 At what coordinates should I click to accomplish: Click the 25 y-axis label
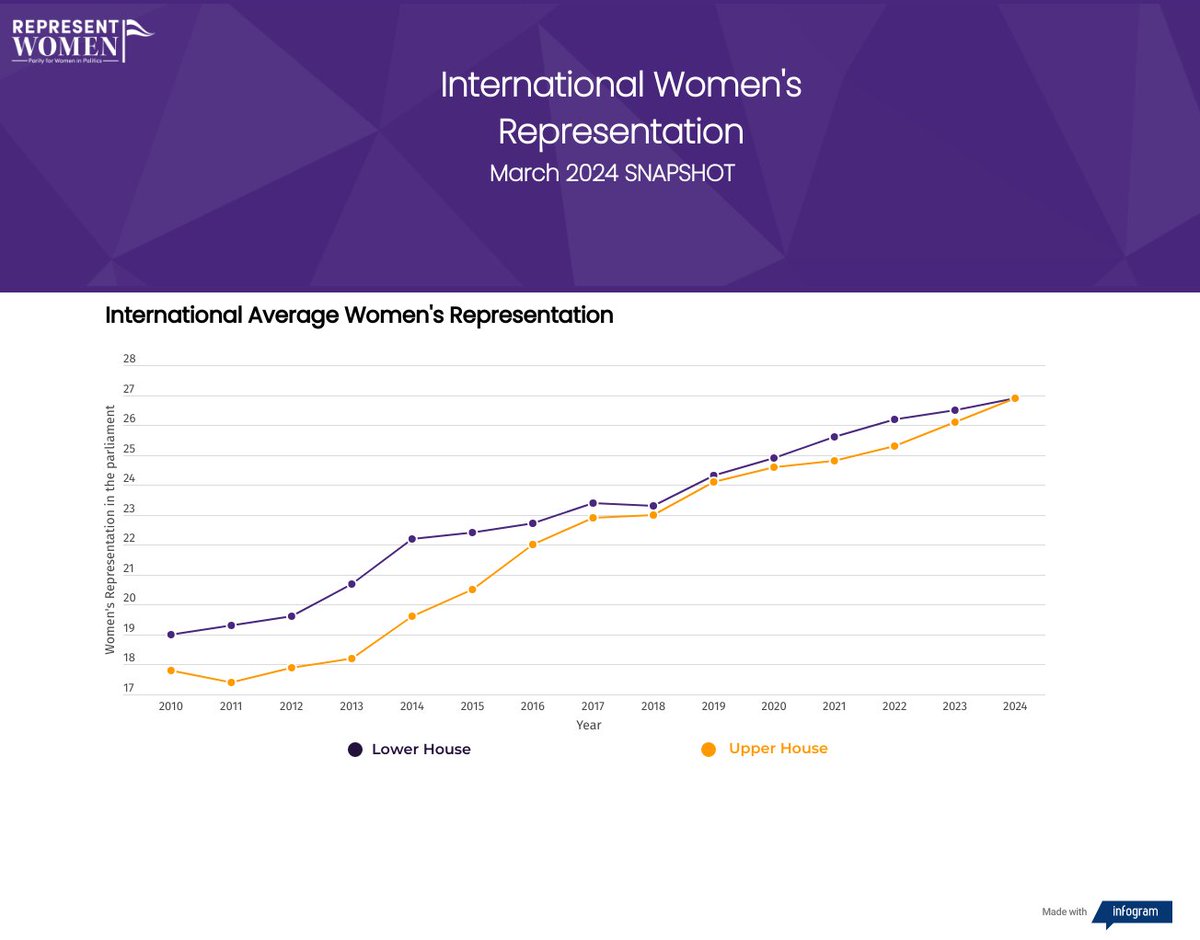point(129,449)
